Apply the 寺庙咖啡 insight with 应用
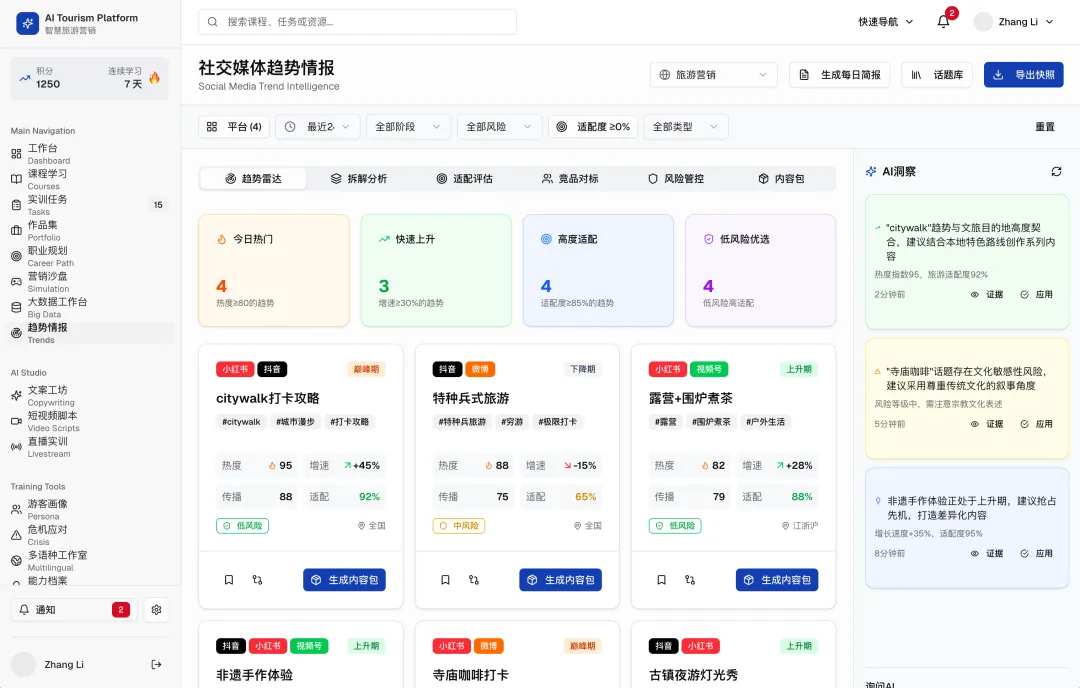This screenshot has height=688, width=1080. click(1037, 424)
